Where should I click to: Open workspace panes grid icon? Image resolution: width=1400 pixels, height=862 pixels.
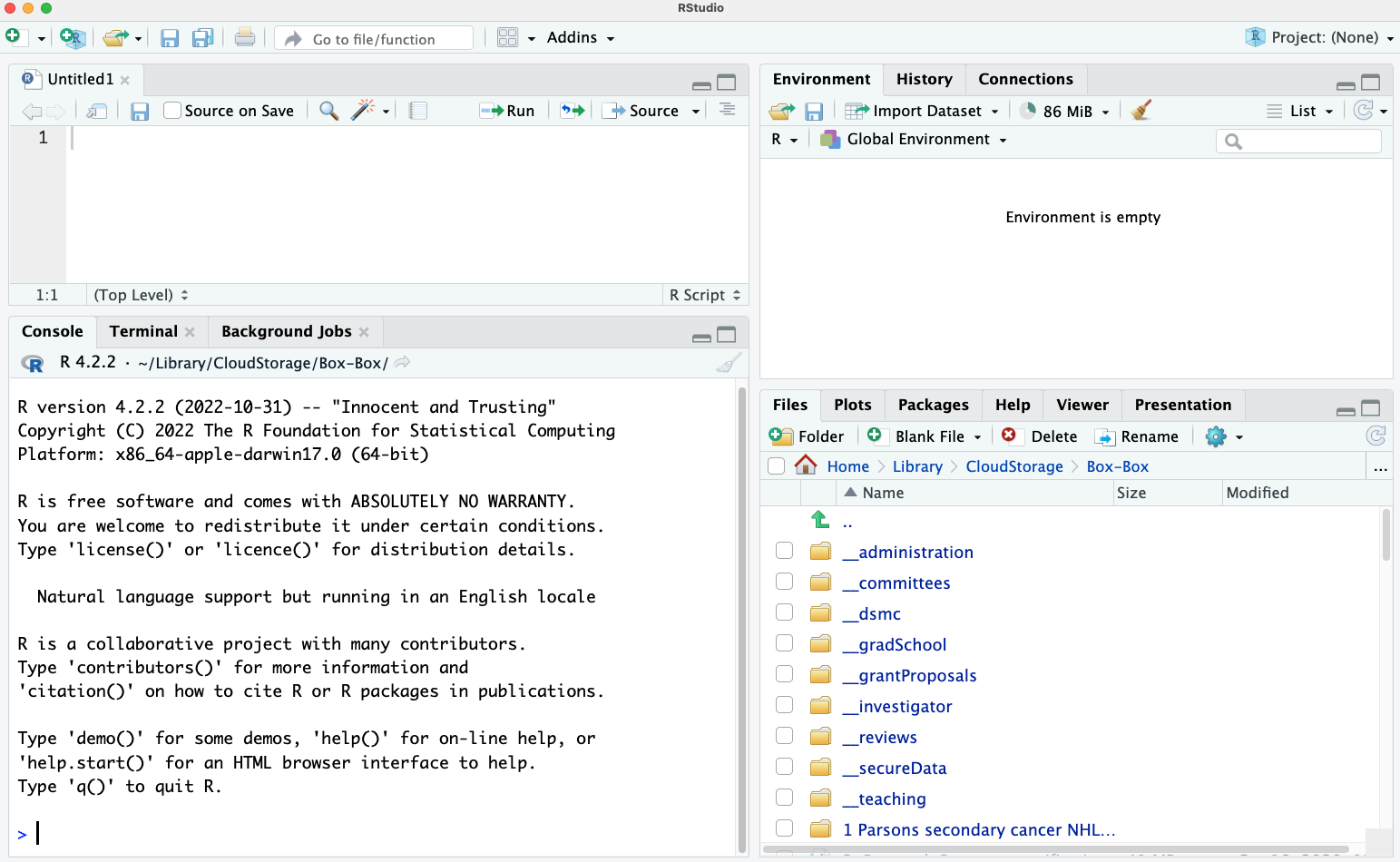coord(507,37)
